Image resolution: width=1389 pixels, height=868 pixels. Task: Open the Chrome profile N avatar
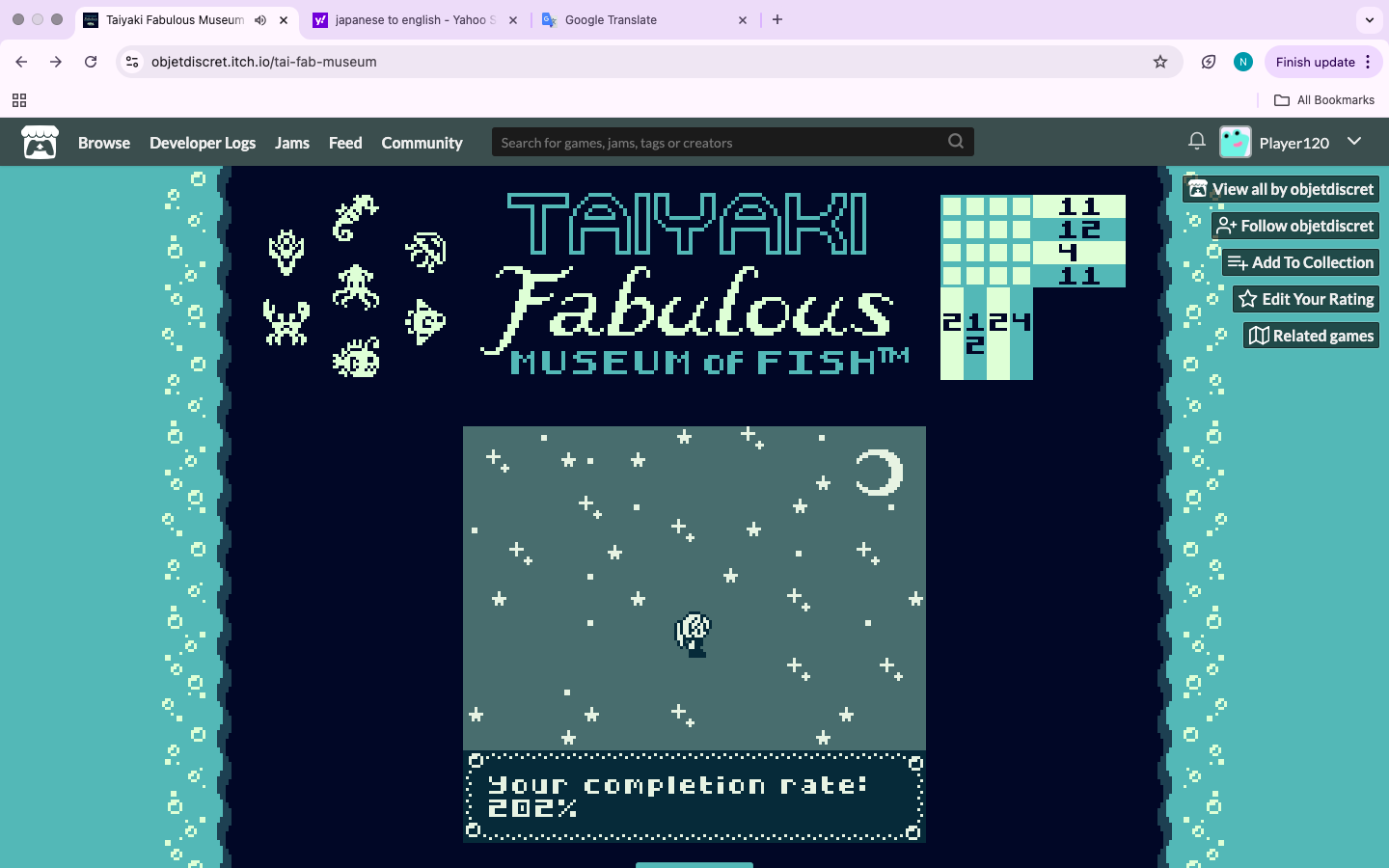[x=1243, y=62]
